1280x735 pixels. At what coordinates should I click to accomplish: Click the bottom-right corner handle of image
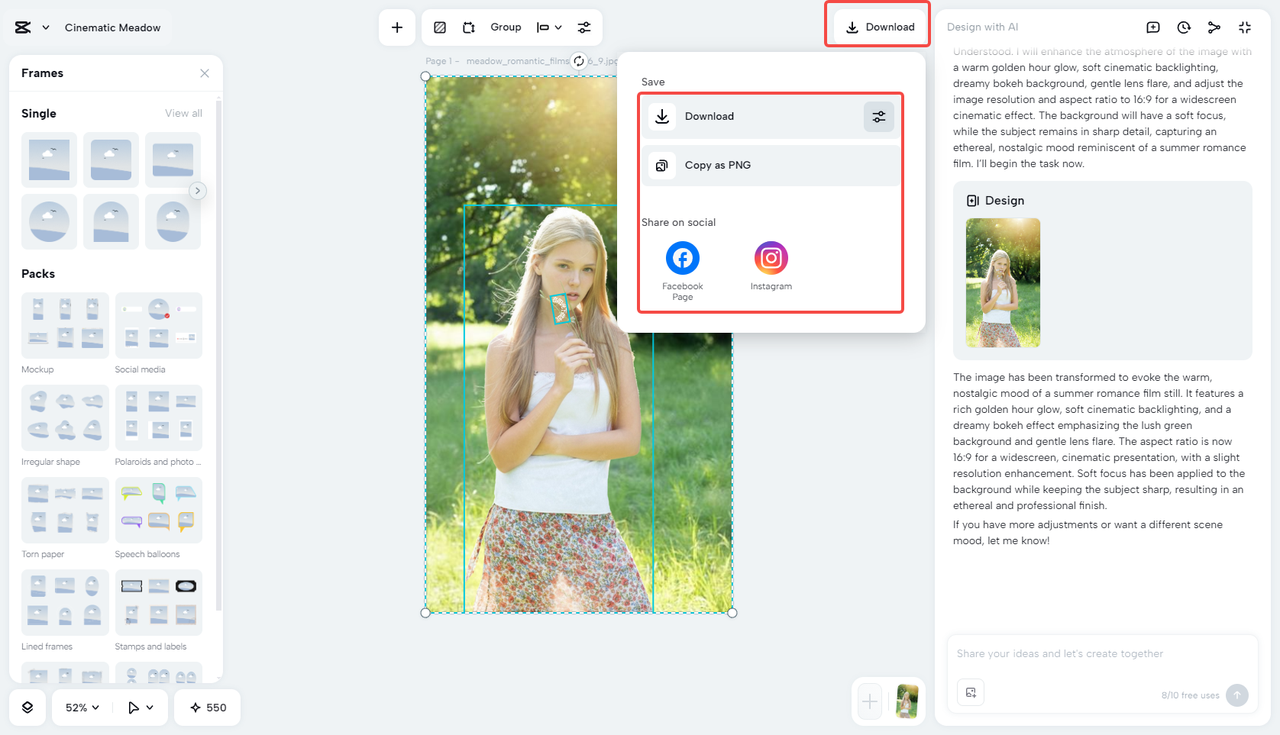732,613
